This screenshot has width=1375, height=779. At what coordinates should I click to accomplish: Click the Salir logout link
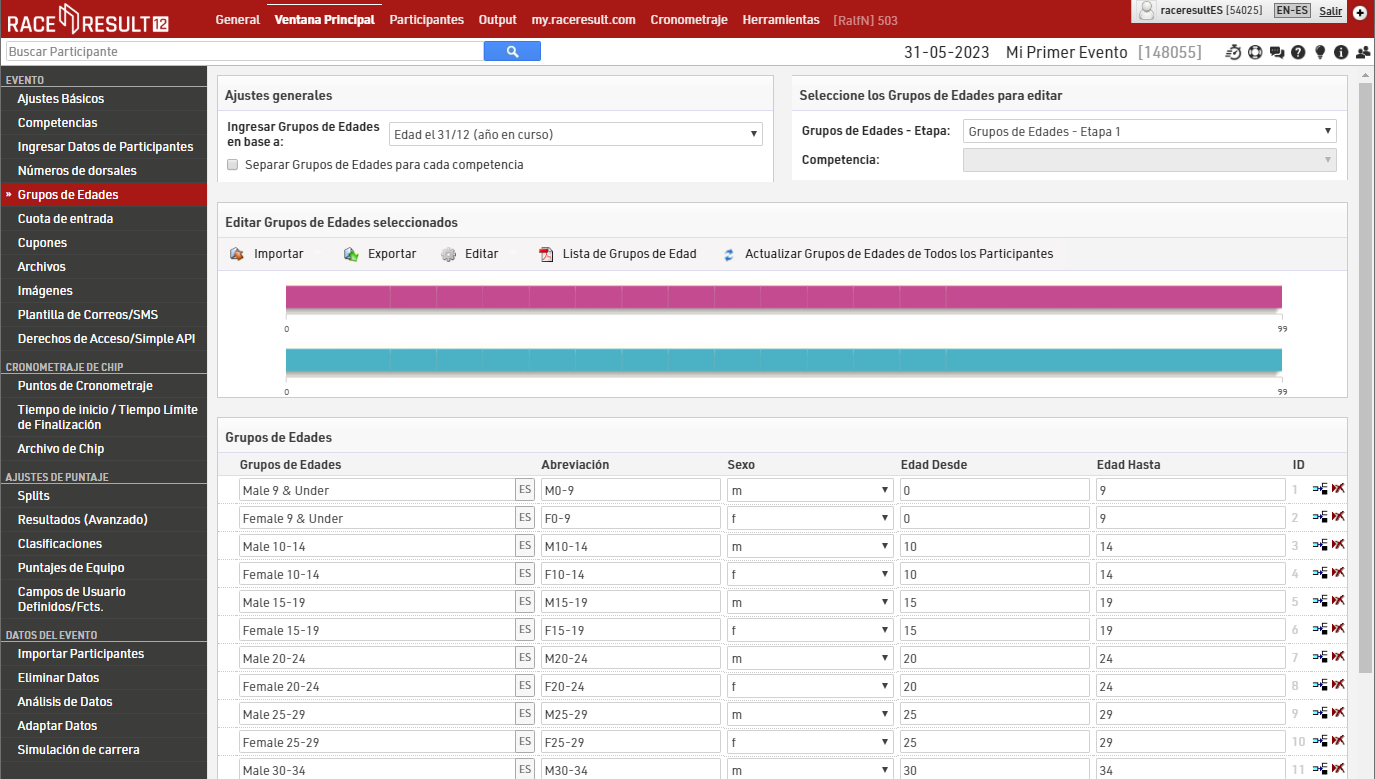[x=1330, y=10]
